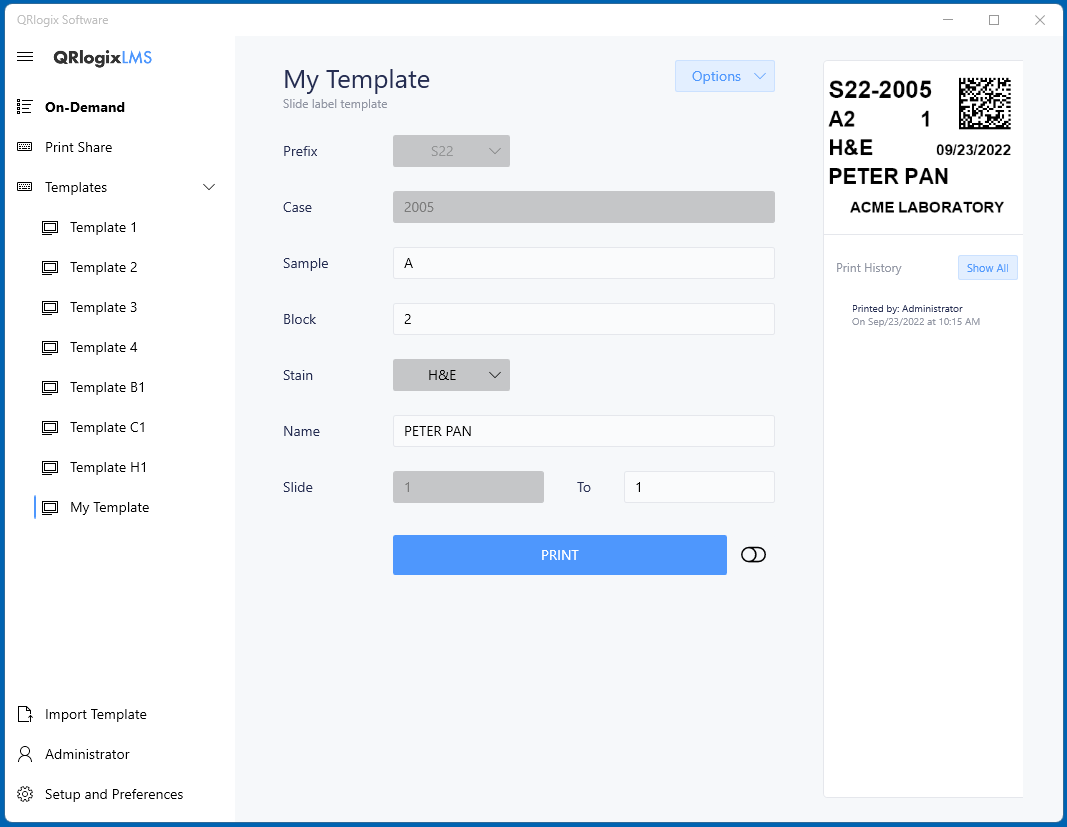Image resolution: width=1067 pixels, height=827 pixels.
Task: Click the Block input field
Action: [x=584, y=319]
